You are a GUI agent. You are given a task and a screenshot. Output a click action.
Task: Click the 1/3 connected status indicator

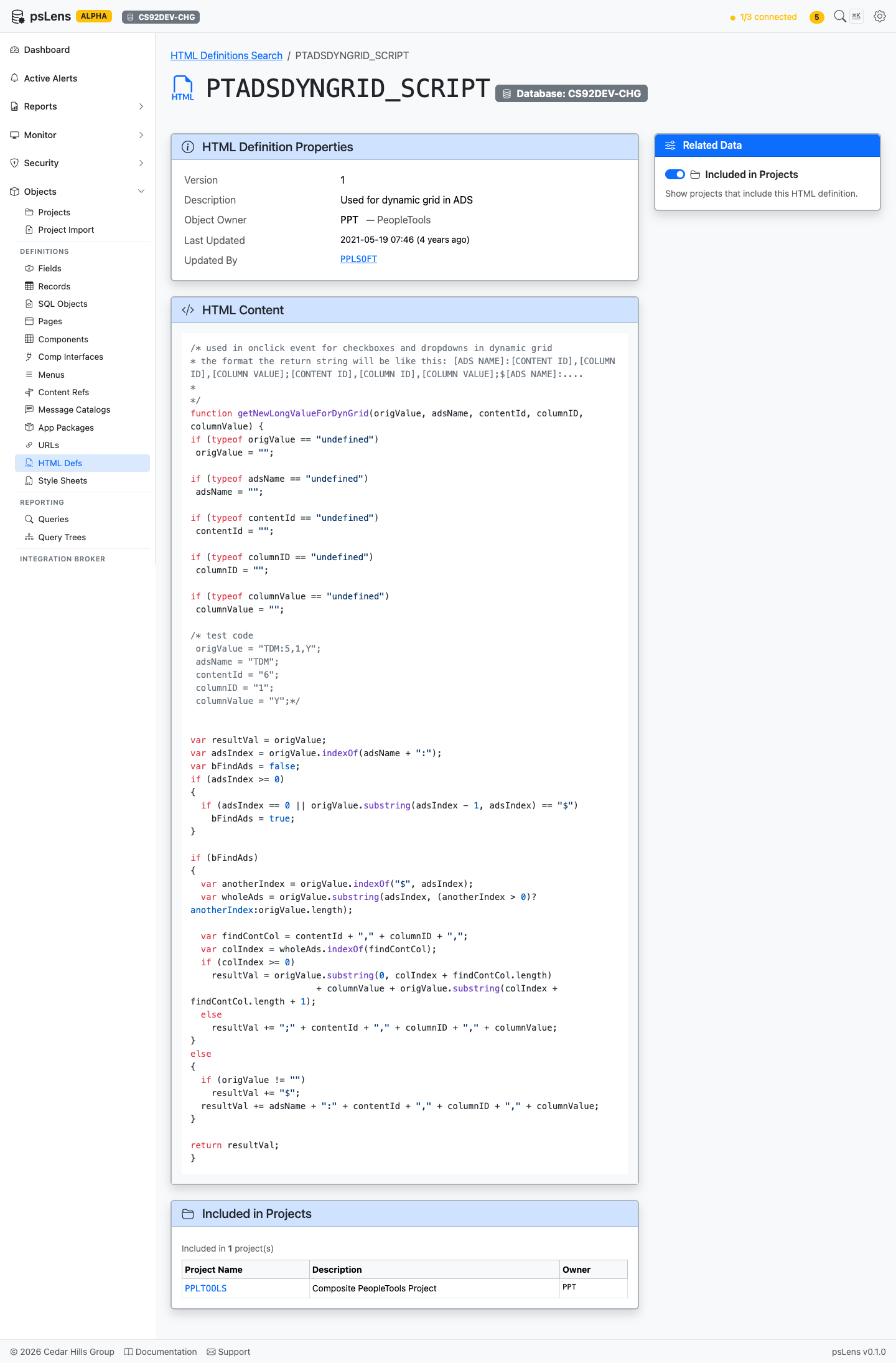pyautogui.click(x=763, y=17)
